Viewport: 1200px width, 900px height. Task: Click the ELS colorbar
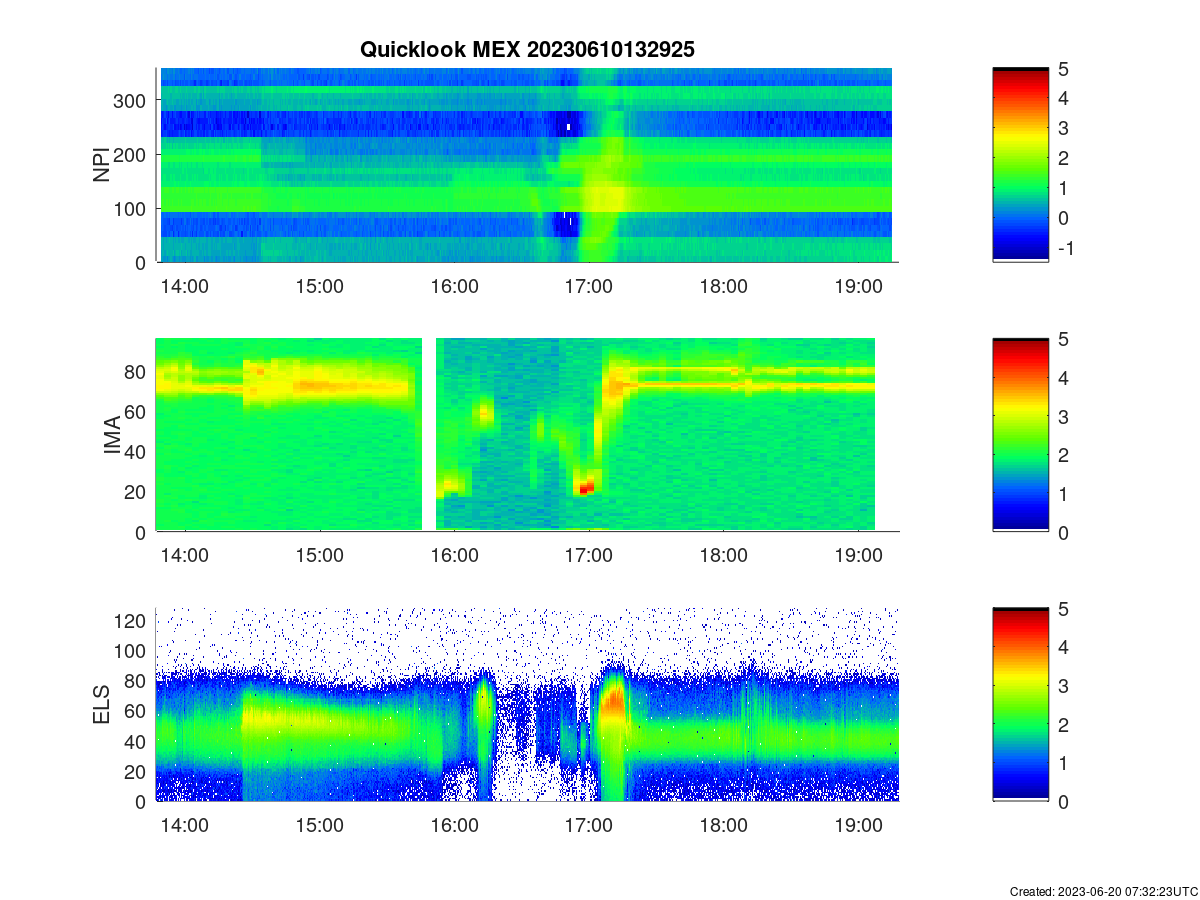point(1020,704)
